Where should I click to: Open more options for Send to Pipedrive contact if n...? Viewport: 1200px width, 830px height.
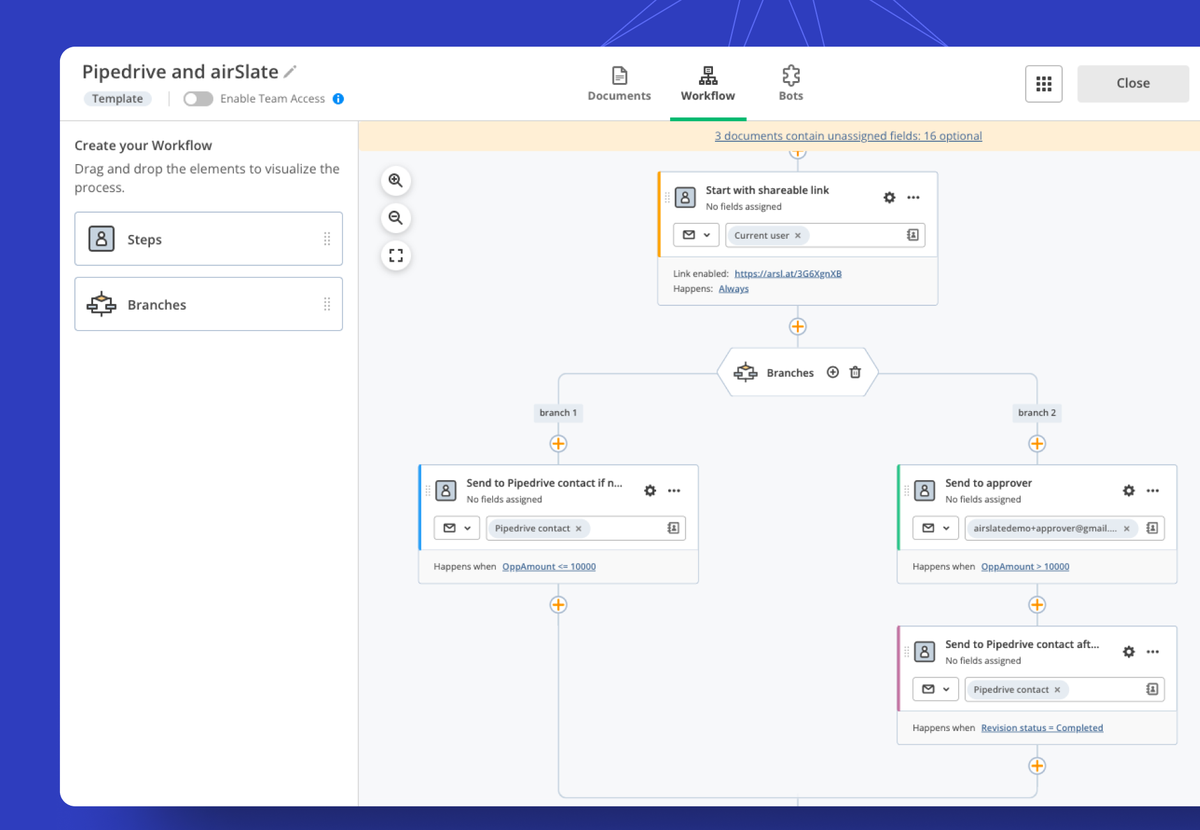674,491
